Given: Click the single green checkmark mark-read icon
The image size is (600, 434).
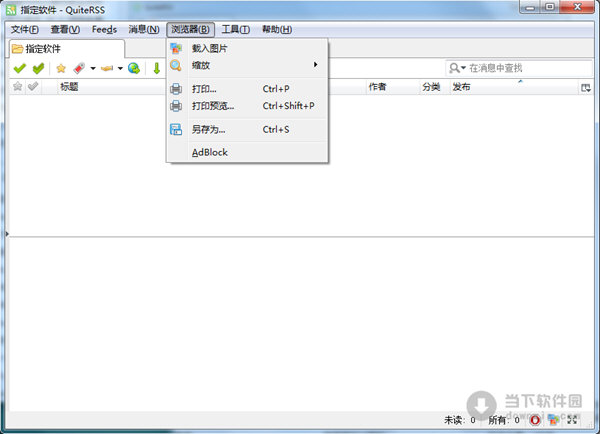Looking at the screenshot, I should pyautogui.click(x=20, y=69).
